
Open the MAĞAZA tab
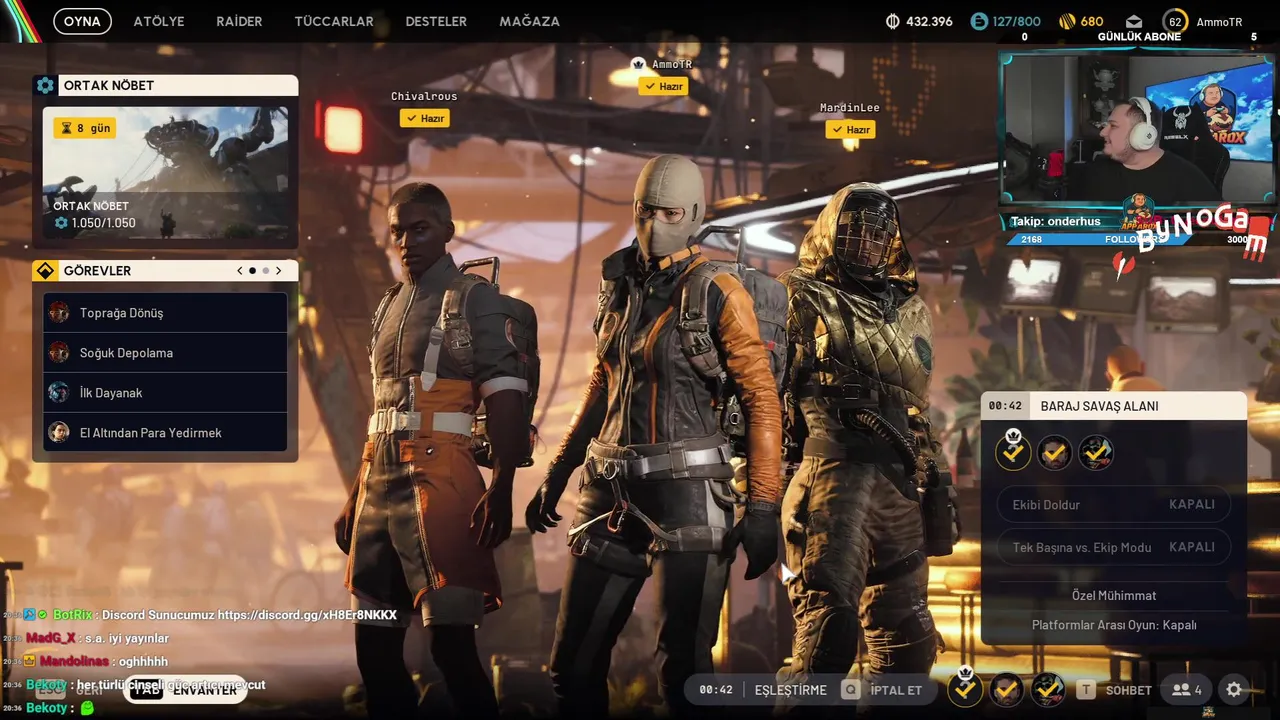tap(529, 21)
